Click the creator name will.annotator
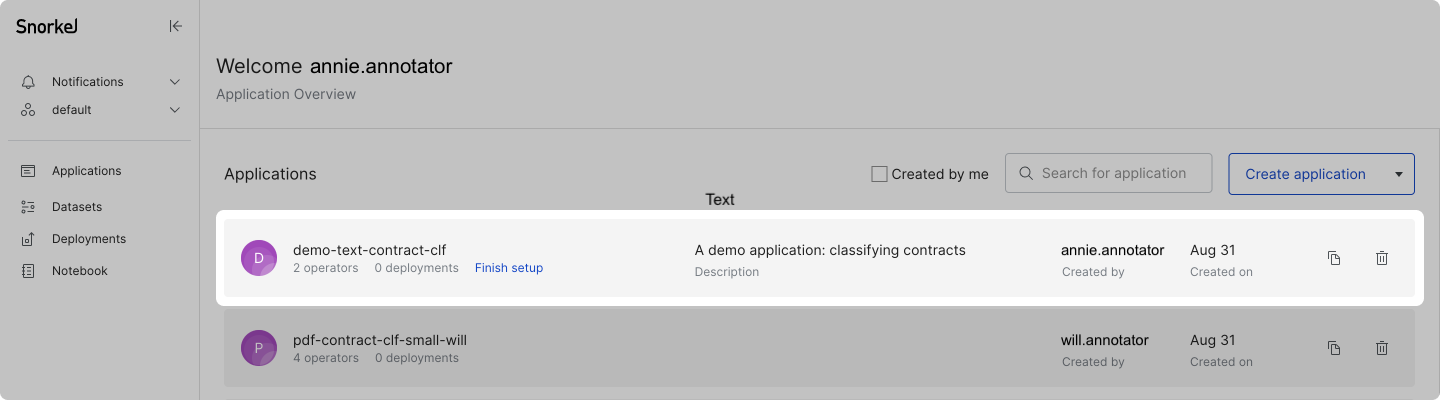Image resolution: width=1440 pixels, height=400 pixels. pos(1105,340)
